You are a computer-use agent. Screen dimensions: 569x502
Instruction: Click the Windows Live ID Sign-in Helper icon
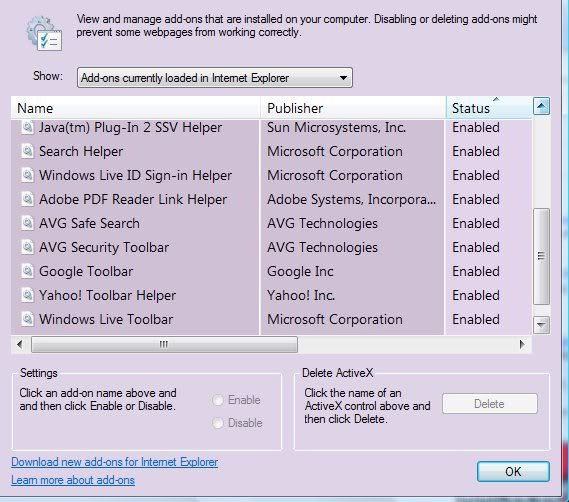coord(28,175)
